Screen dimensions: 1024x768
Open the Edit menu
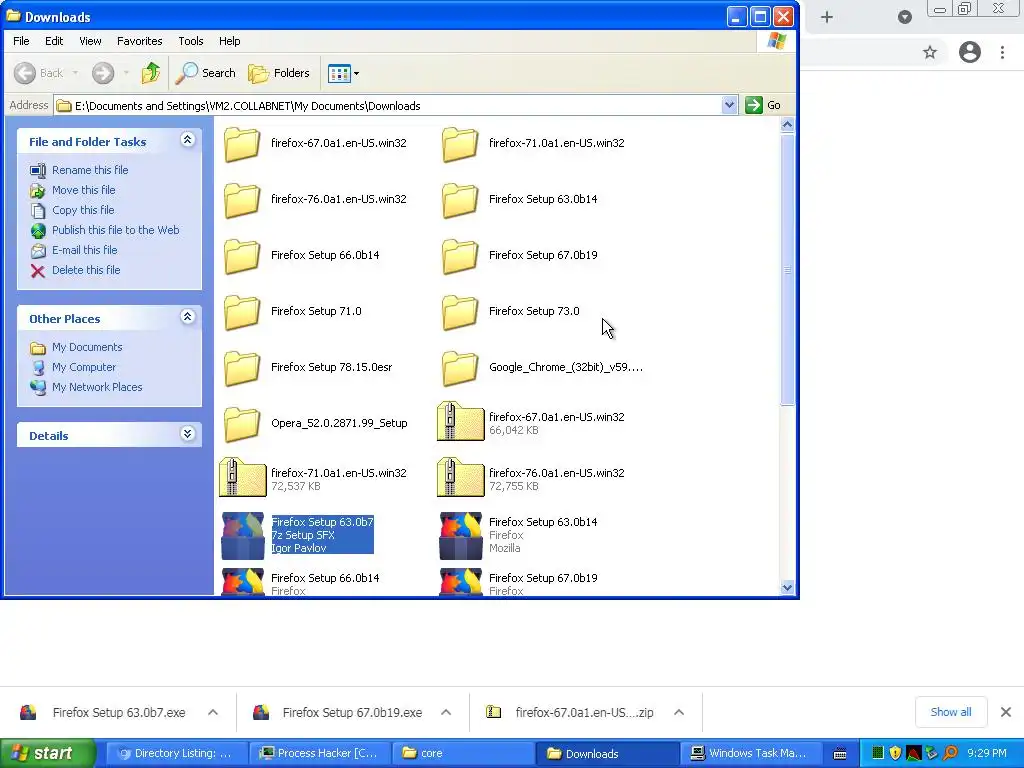pos(54,41)
